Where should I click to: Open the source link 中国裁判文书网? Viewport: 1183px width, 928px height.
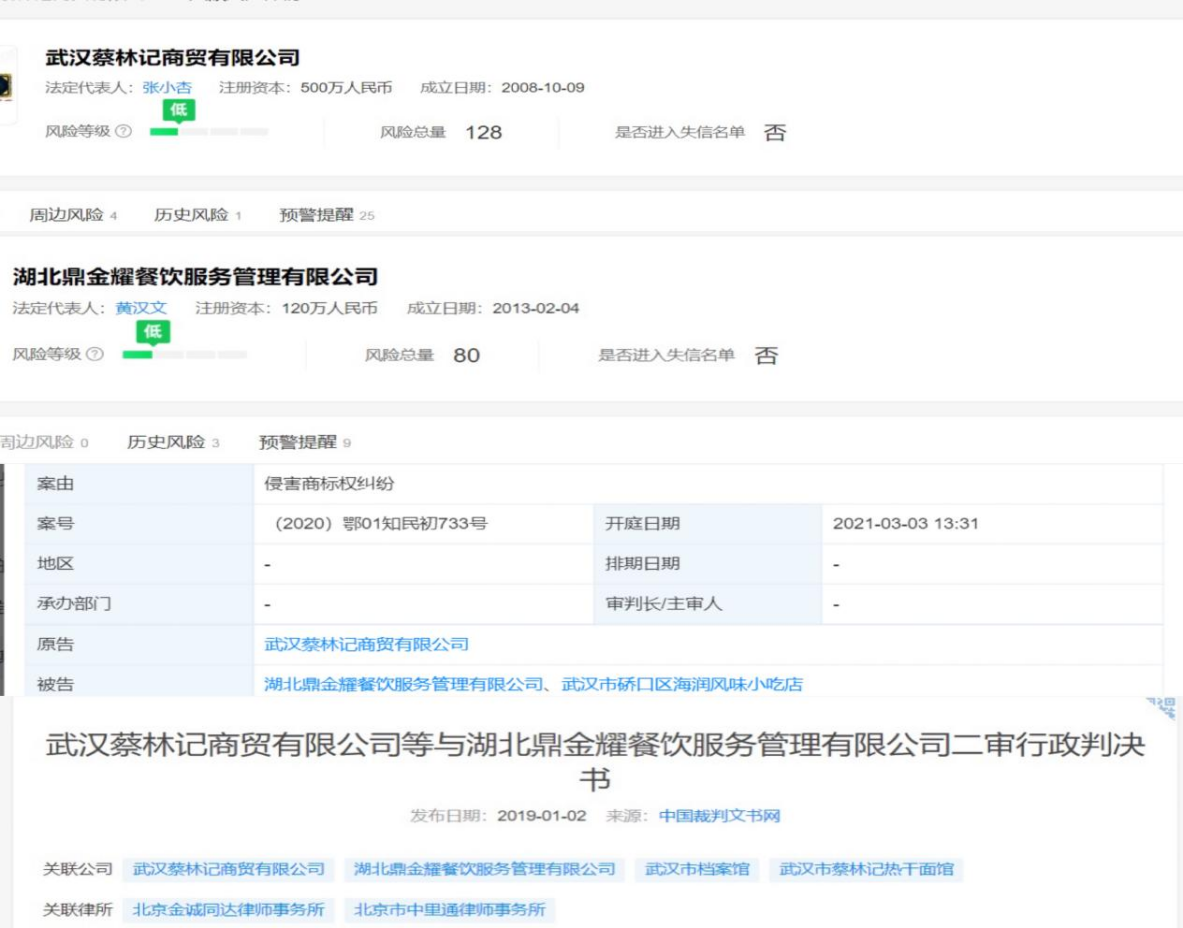point(718,814)
